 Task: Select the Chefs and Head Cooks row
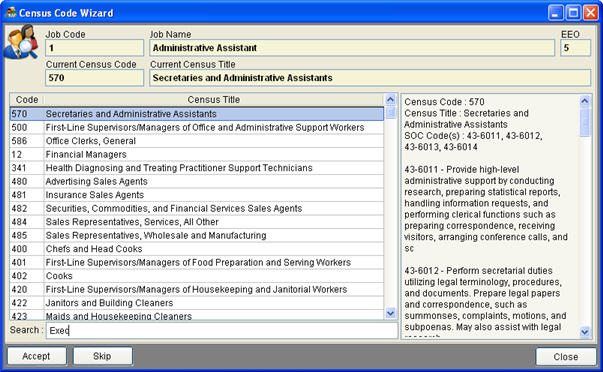pyautogui.click(x=197, y=249)
